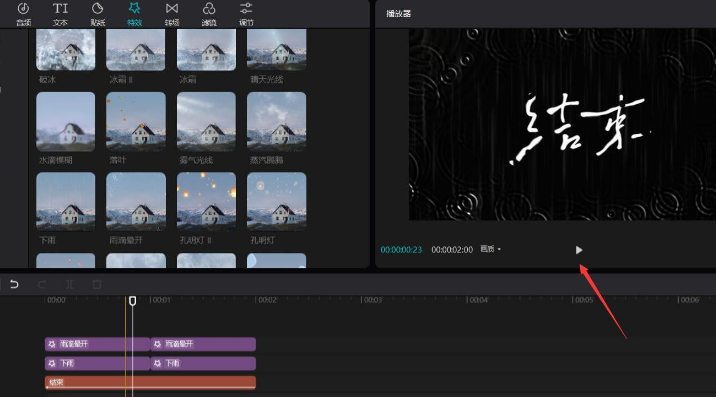Viewport: 716px width, 397px height.
Task: Pick the 破冰 effect thumbnail
Action: pos(66,49)
